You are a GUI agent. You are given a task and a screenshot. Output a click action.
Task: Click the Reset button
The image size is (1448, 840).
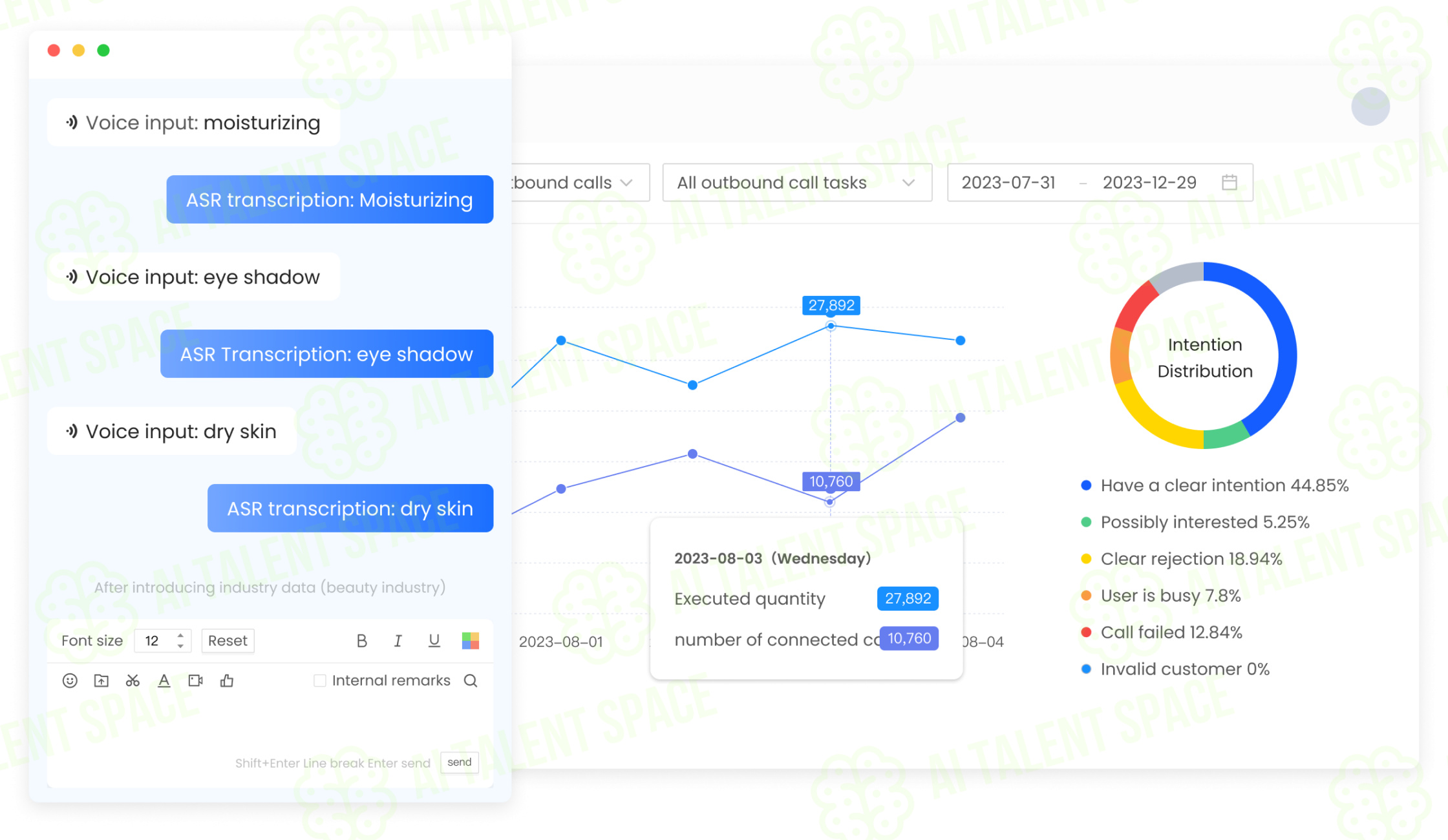(x=228, y=640)
